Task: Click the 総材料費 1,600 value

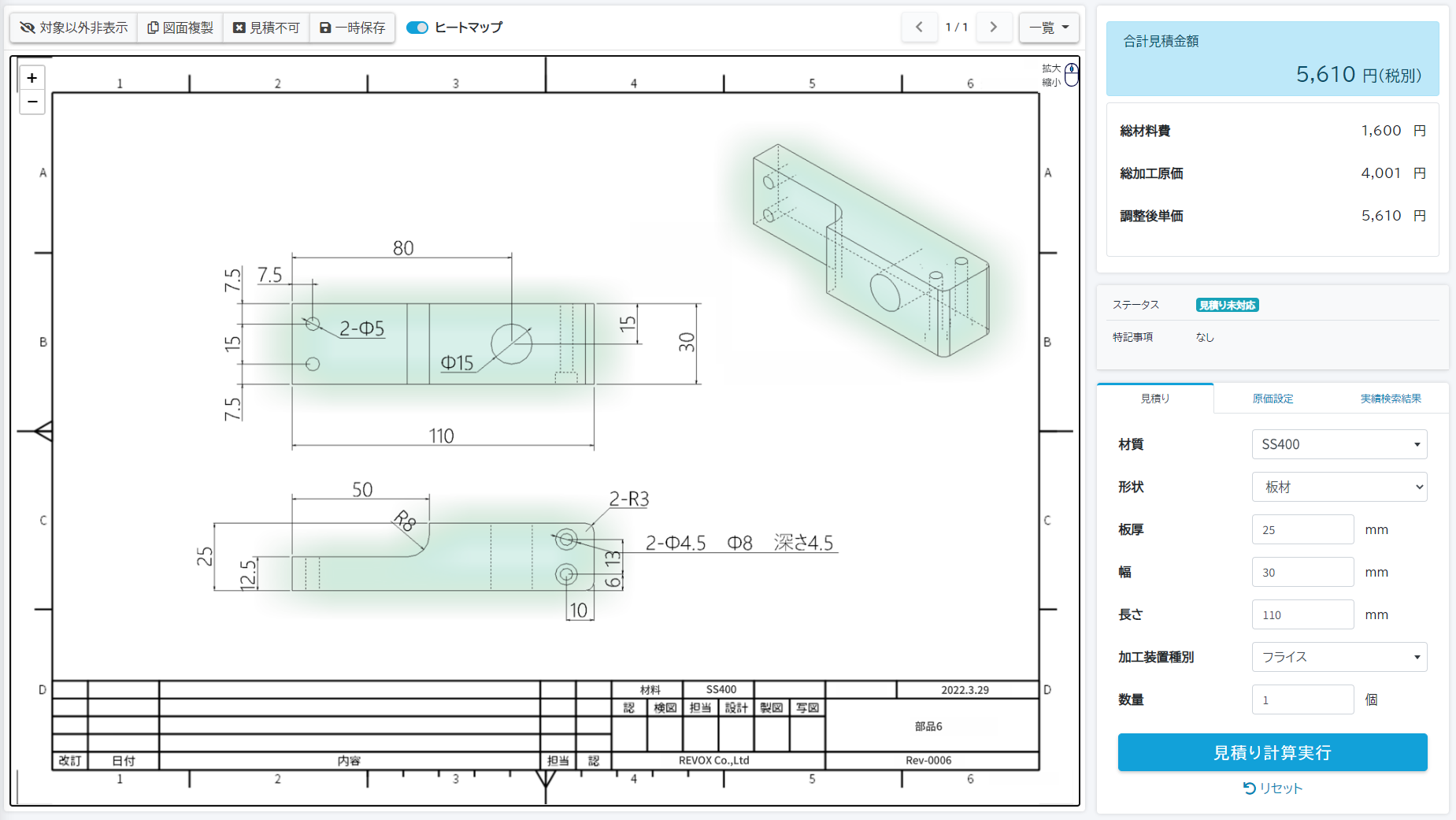Action: tap(1381, 131)
